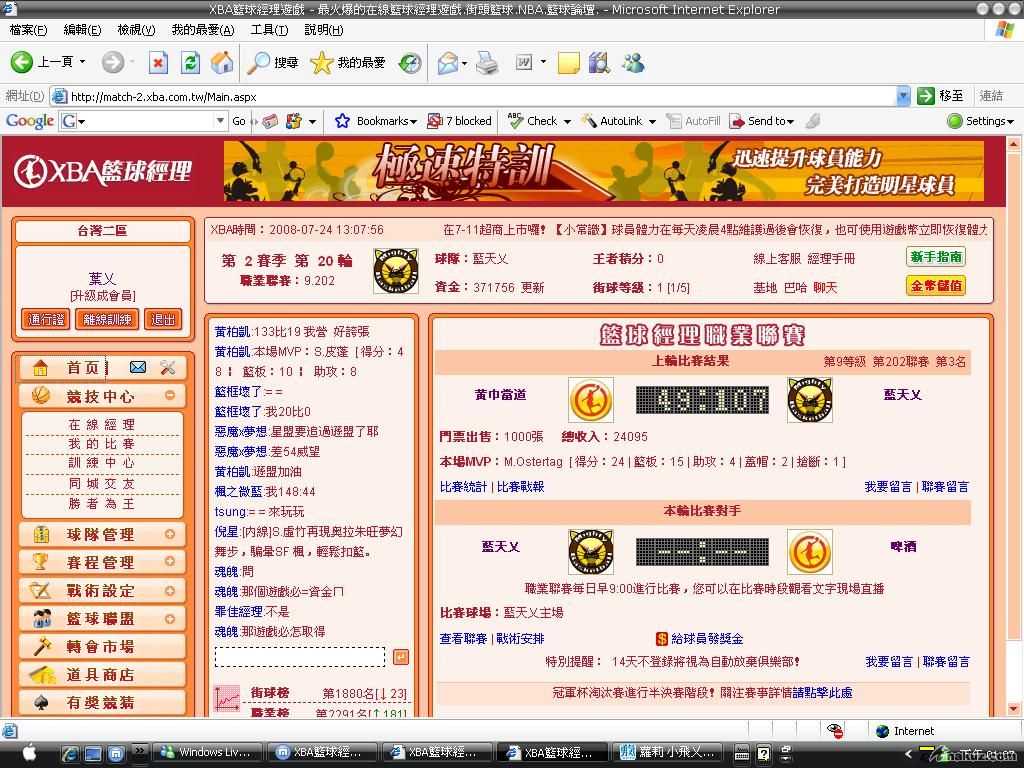Viewport: 1024px width, 768px height.
Task: Open the 檢視(V) menu
Action: tap(136, 30)
